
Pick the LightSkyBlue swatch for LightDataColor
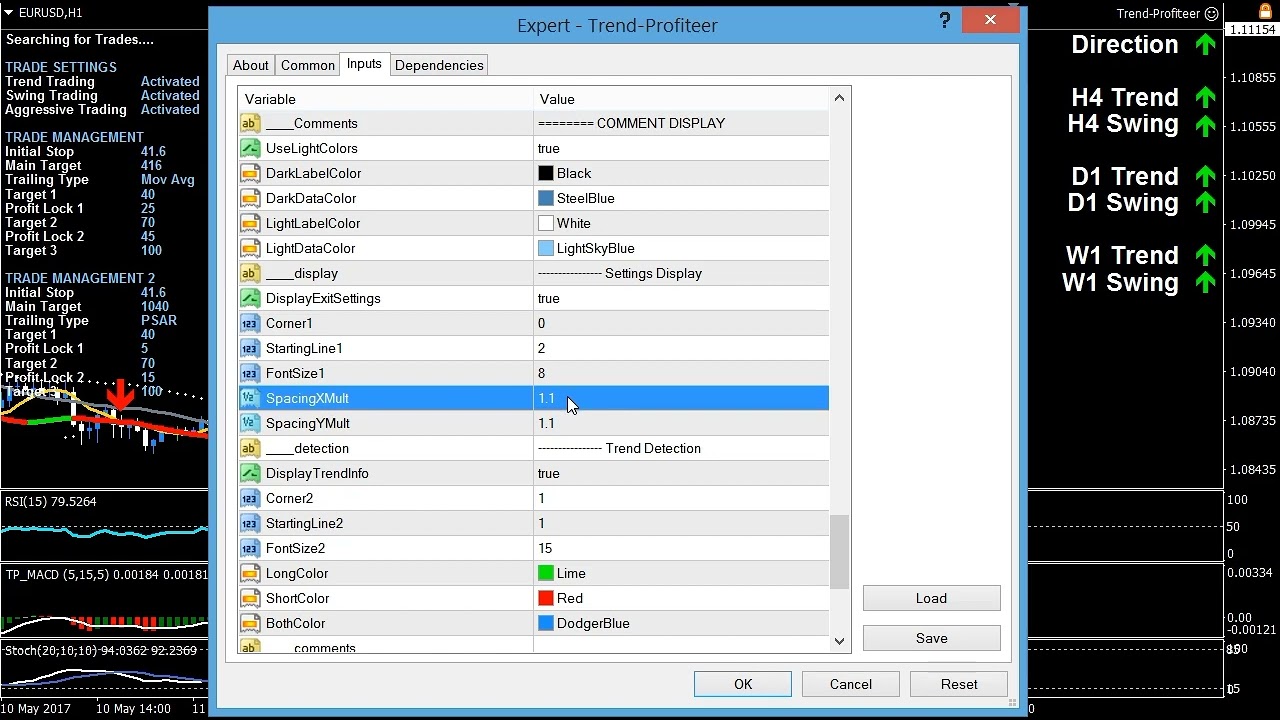point(546,248)
